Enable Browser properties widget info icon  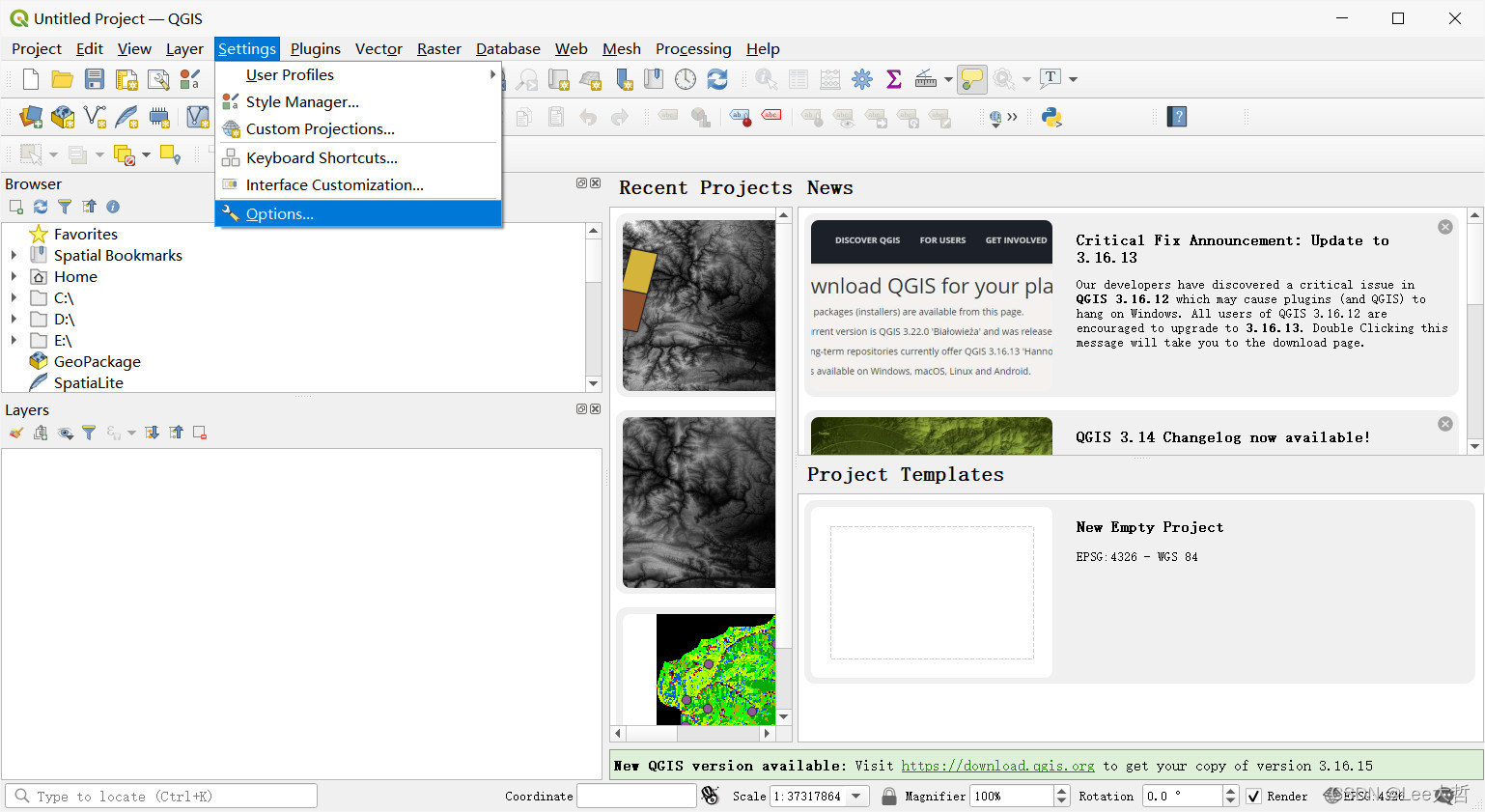113,207
